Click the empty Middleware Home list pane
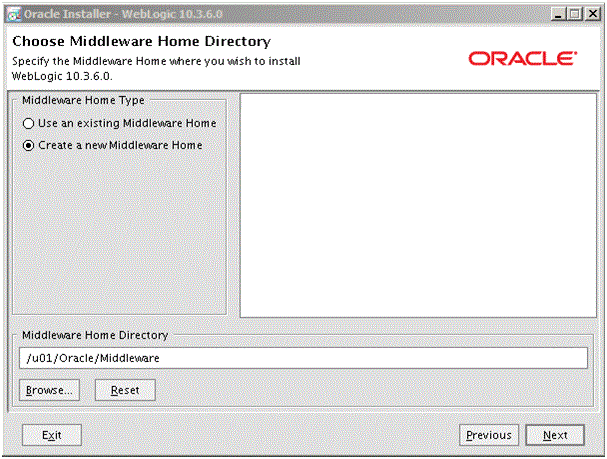This screenshot has height=459, width=607. 418,205
